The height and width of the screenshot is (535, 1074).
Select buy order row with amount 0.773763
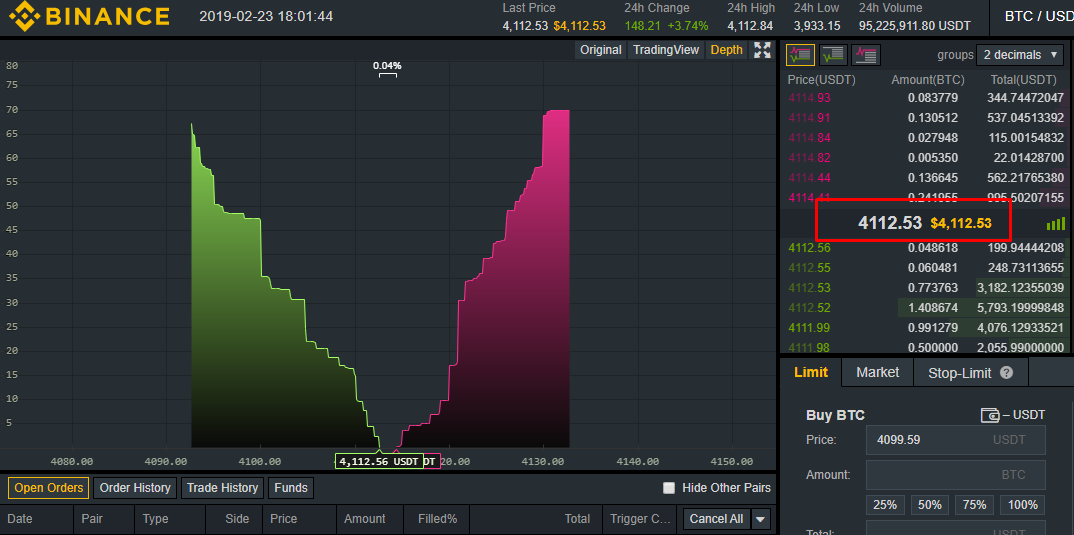pos(927,287)
